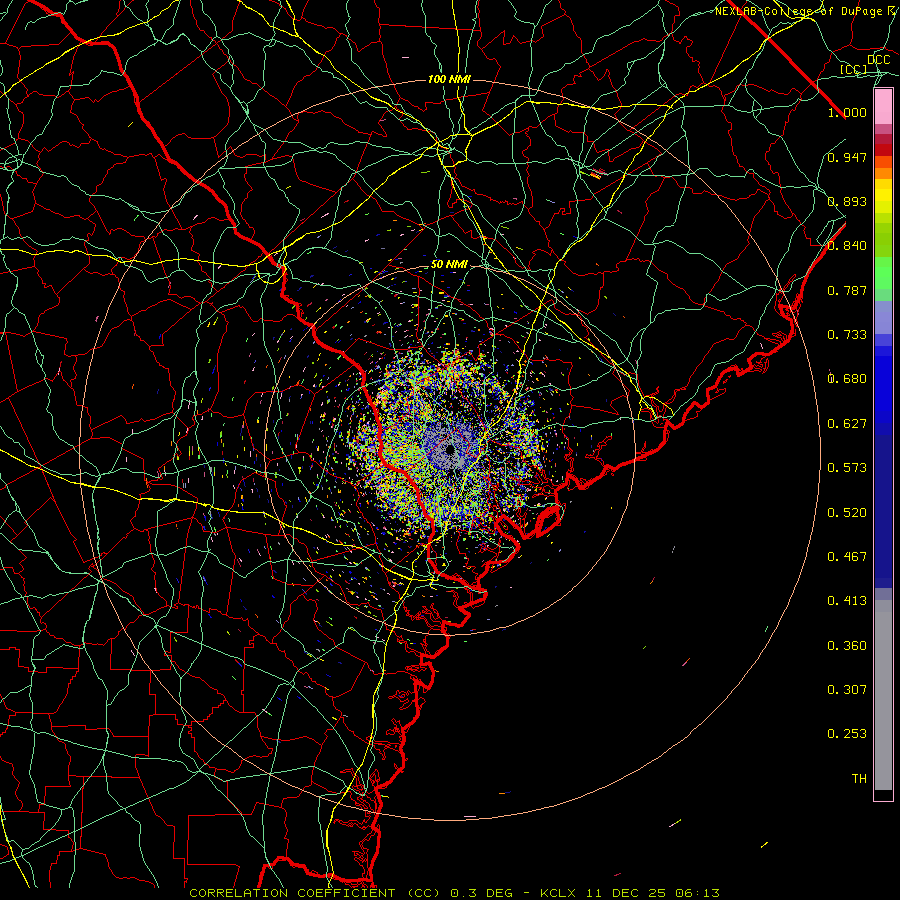
Task: Click the black radar site dot at center
Action: click(x=450, y=449)
